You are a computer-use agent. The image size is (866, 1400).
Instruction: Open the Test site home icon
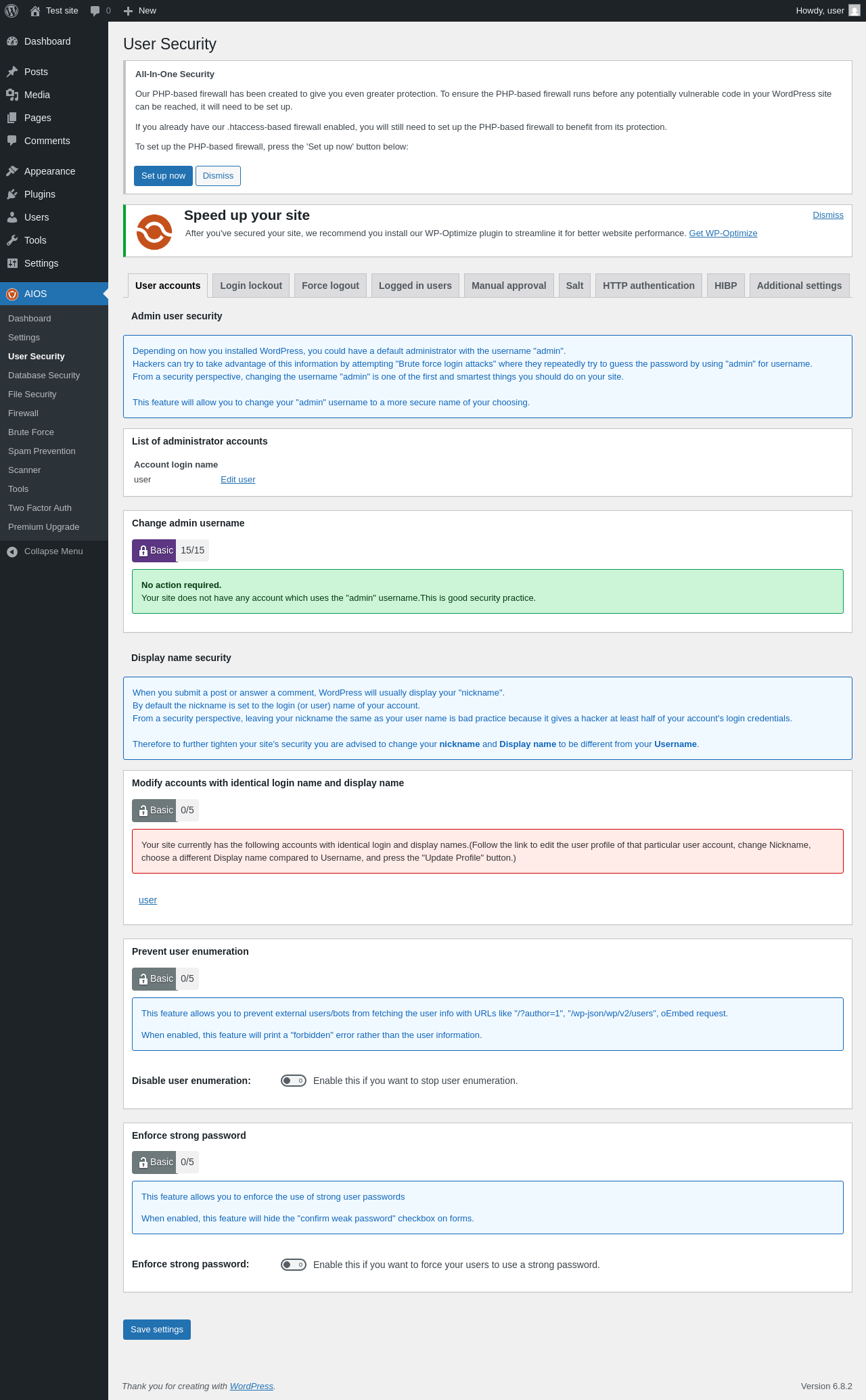point(35,11)
